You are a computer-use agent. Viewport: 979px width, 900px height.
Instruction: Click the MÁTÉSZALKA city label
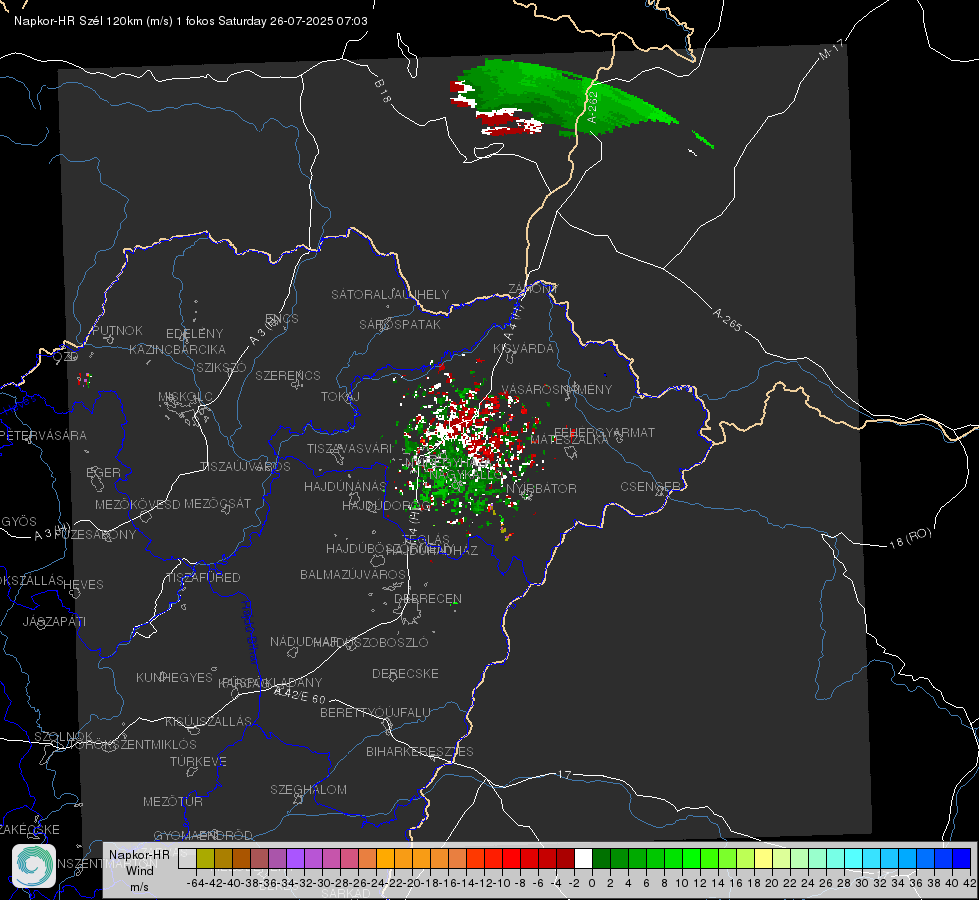coord(569,440)
